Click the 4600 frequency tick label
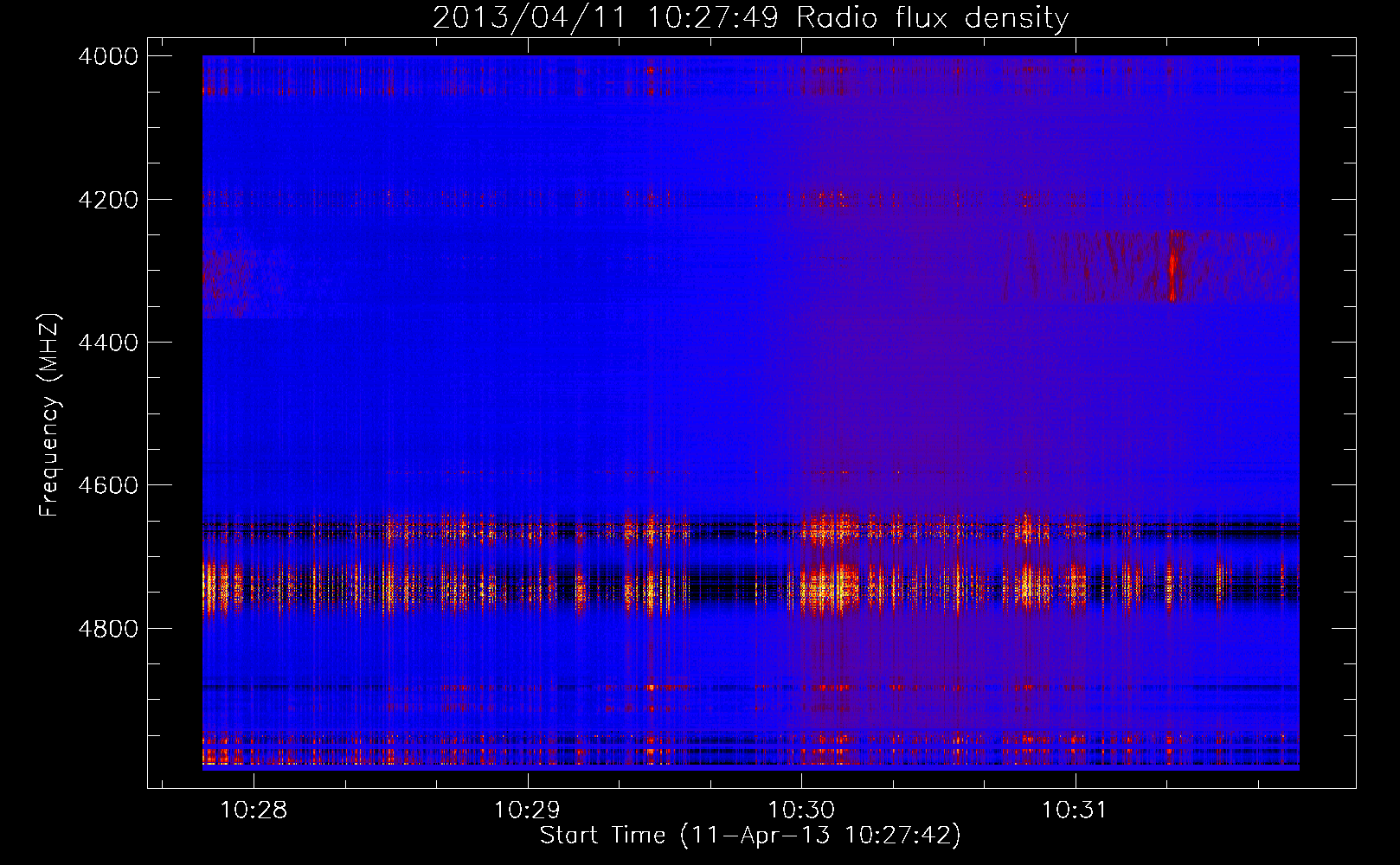Image resolution: width=1400 pixels, height=865 pixels. pos(108,485)
